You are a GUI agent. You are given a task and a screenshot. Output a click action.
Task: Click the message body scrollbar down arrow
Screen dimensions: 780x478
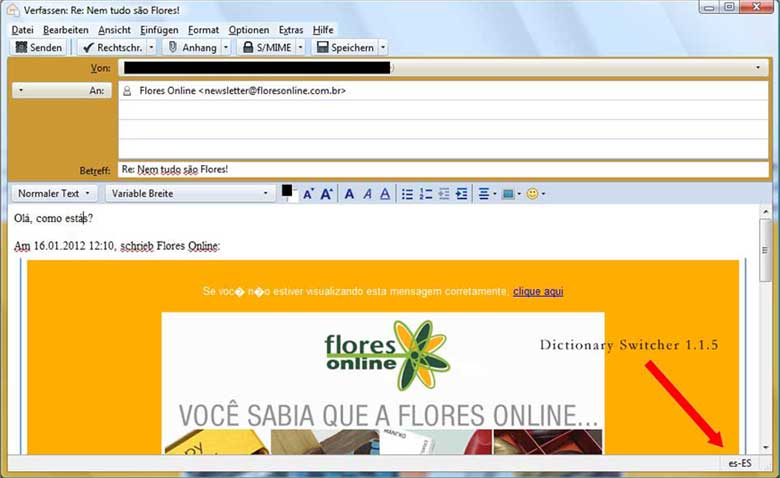tap(766, 447)
